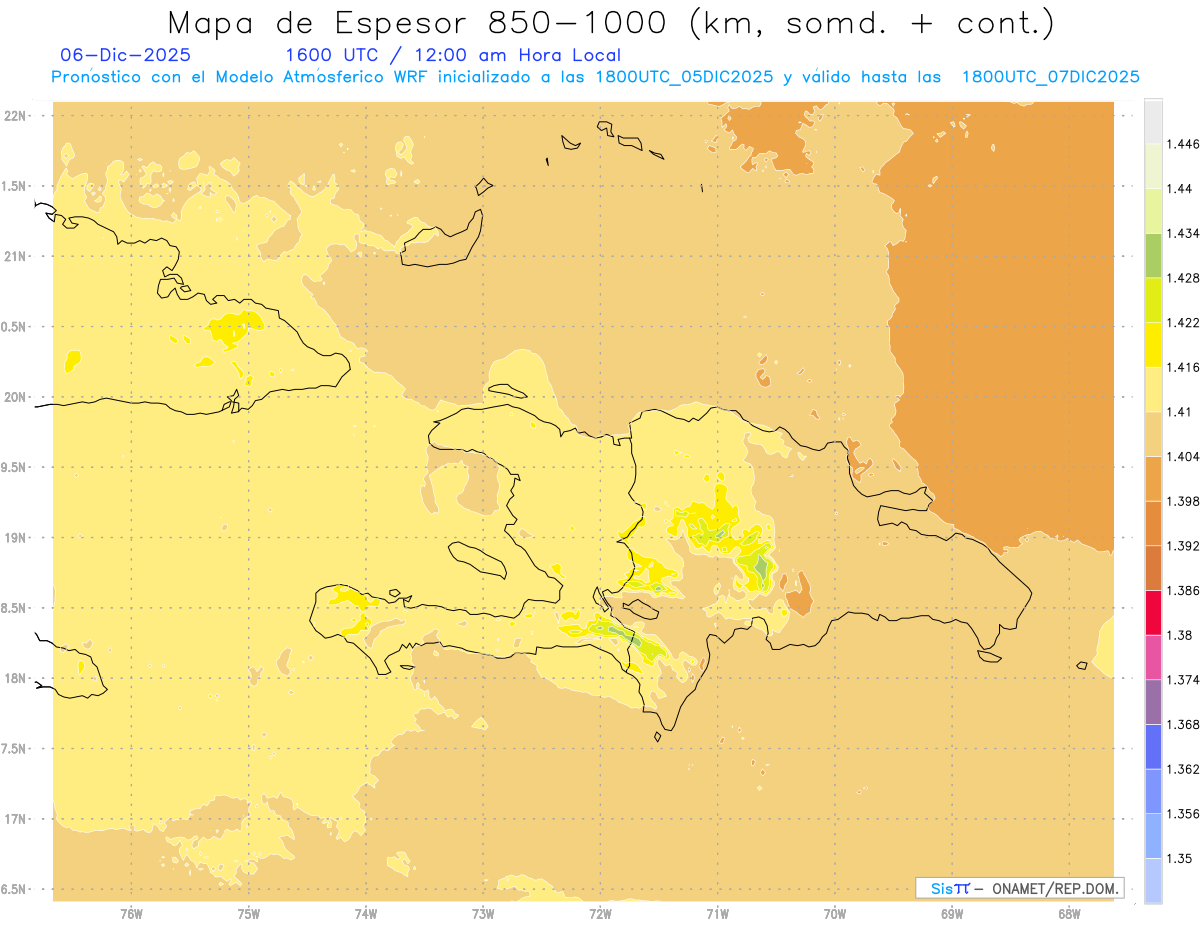This screenshot has width=1200, height=927.
Task: Click the bright yellow legend swatch between 1.416 and 1.422
Action: pos(1154,344)
